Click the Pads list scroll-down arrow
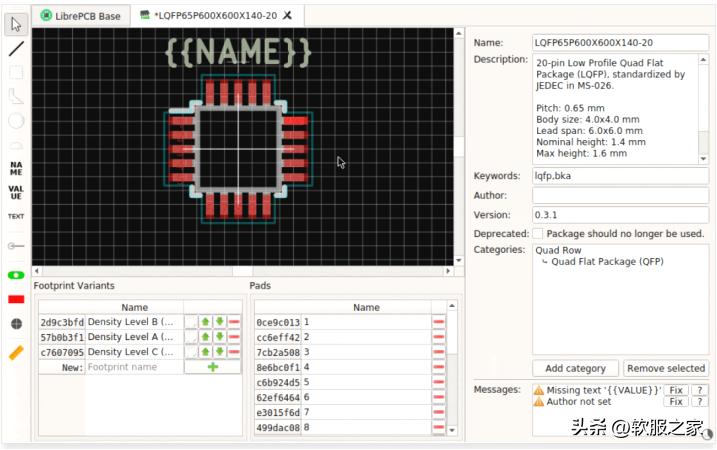The height and width of the screenshot is (450, 717). (x=452, y=431)
